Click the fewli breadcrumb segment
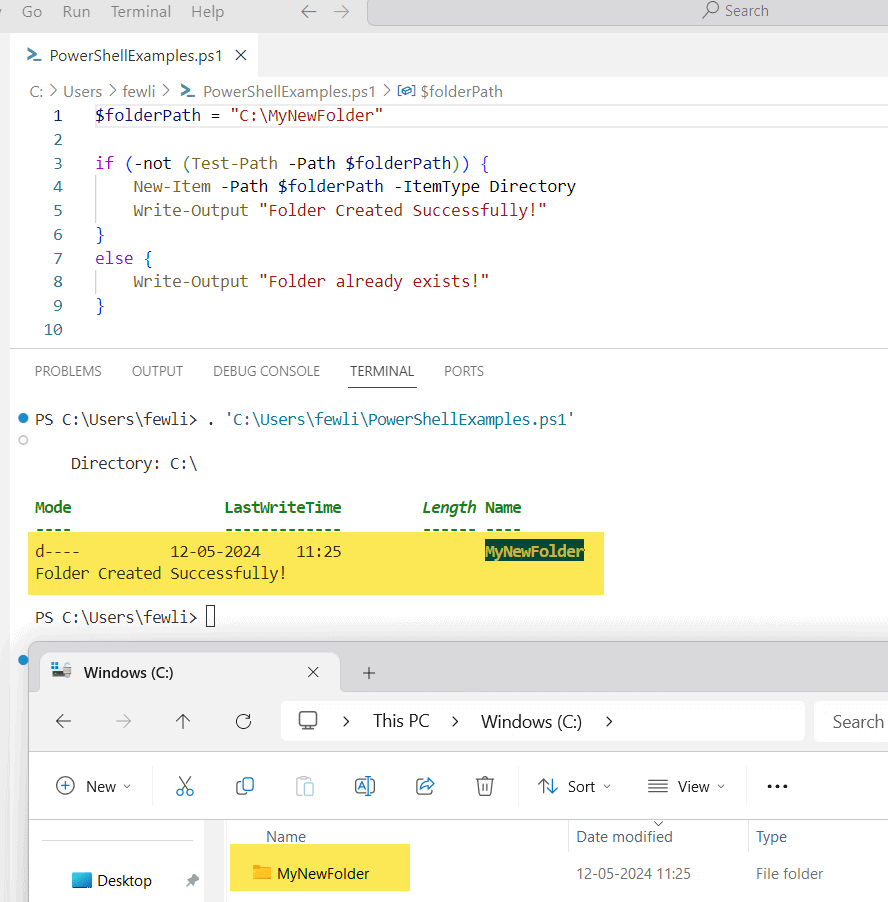 click(x=139, y=91)
